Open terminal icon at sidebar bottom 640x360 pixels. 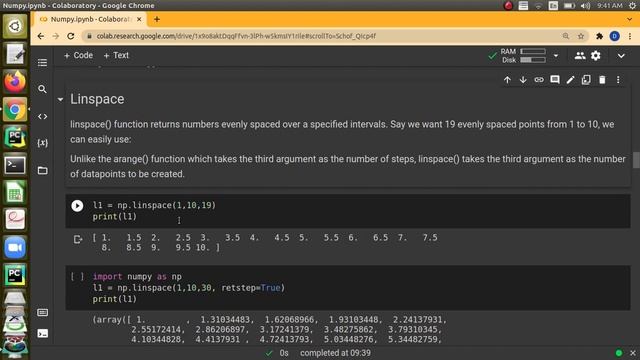(x=42, y=333)
